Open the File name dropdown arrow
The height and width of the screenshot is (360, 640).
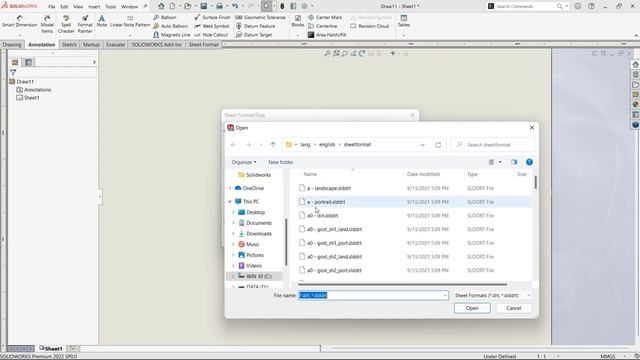pyautogui.click(x=445, y=295)
